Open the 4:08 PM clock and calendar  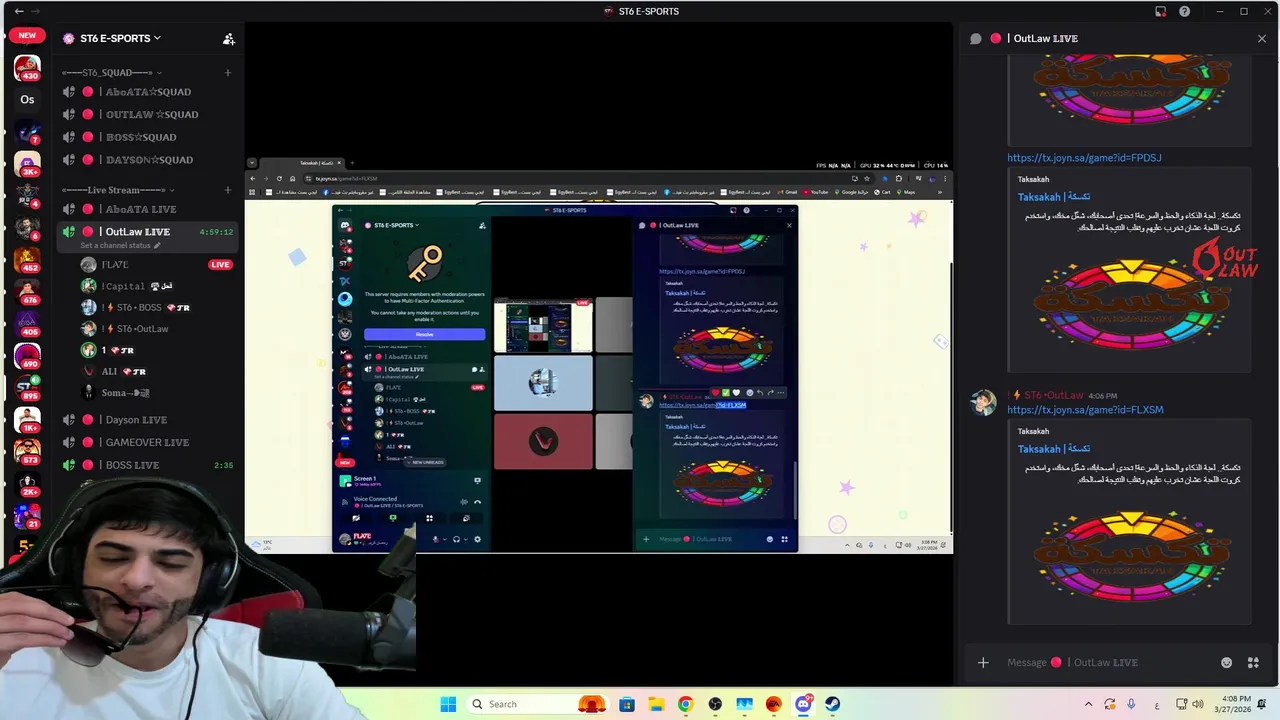point(1233,704)
